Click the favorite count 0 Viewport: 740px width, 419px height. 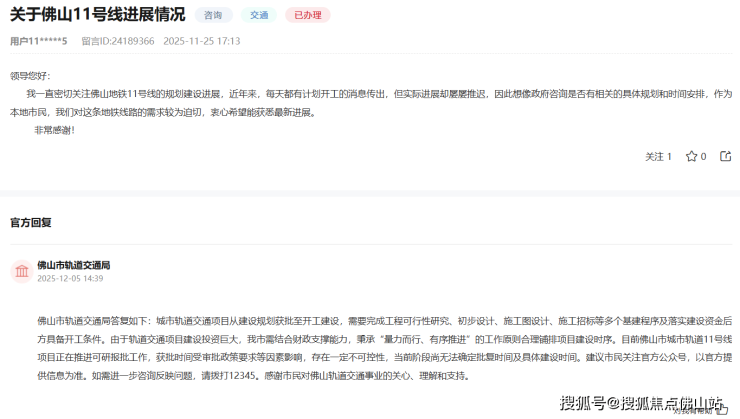coord(703,157)
